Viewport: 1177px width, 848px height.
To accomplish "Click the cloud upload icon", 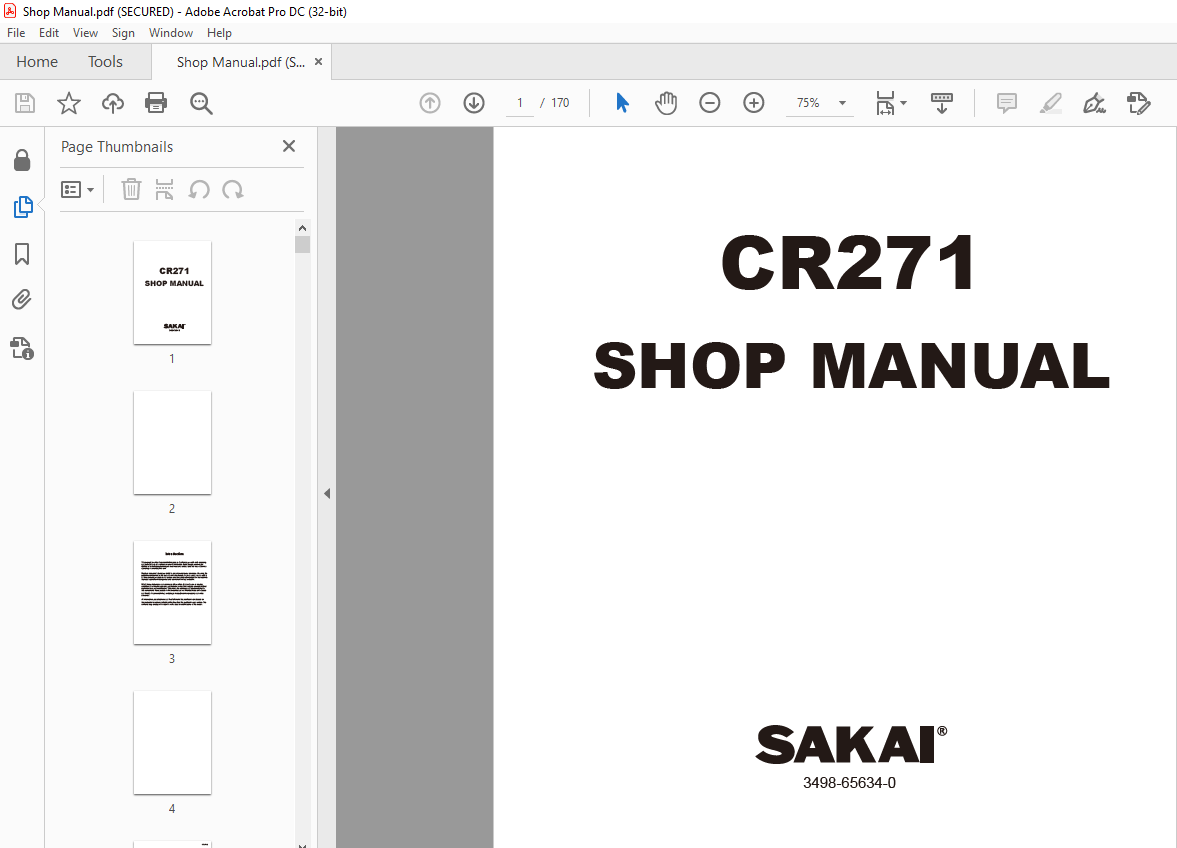I will (x=113, y=103).
